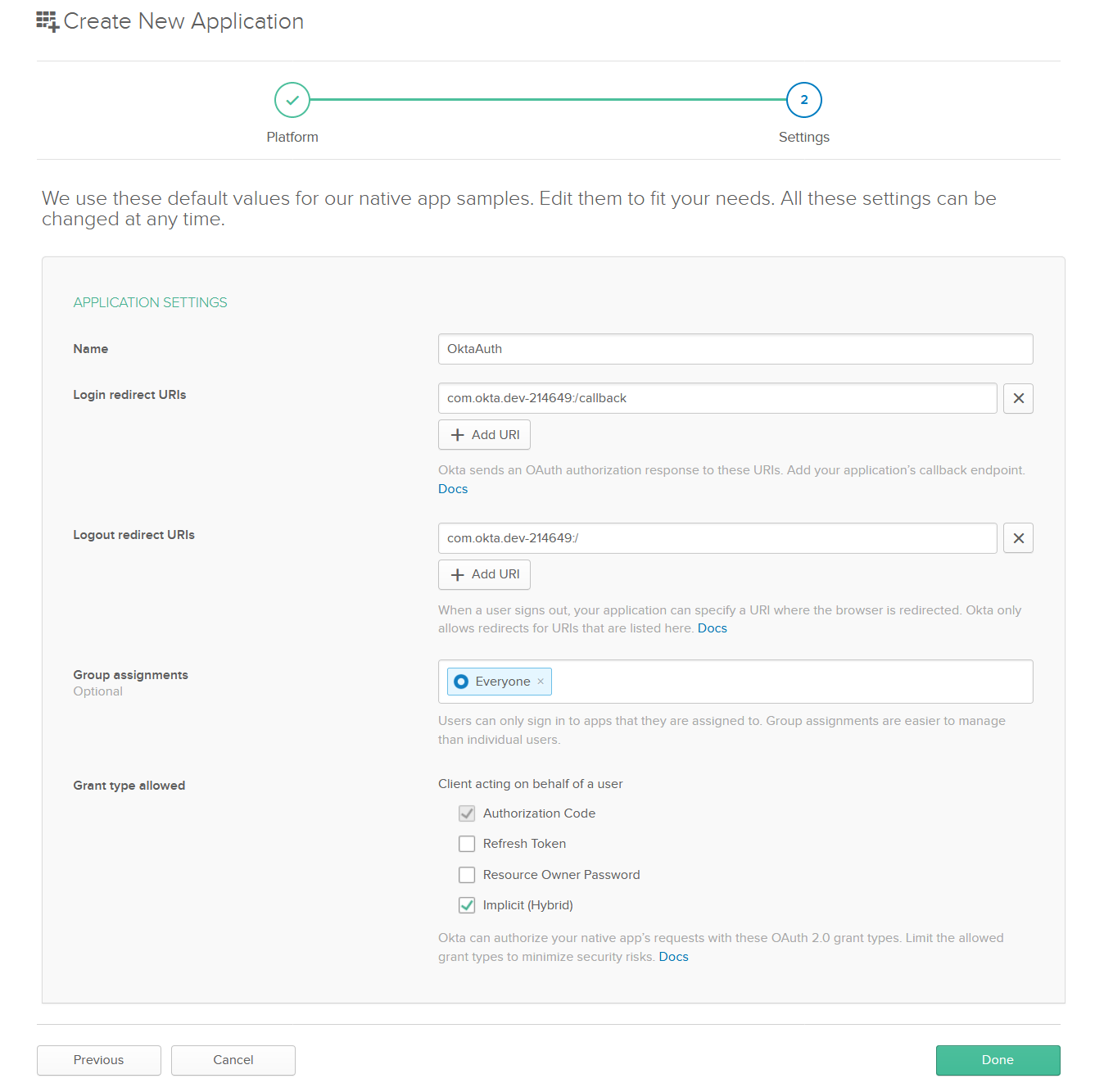This screenshot has height=1092, width=1104.
Task: Toggle the Authorization Code checkbox
Action: (x=467, y=813)
